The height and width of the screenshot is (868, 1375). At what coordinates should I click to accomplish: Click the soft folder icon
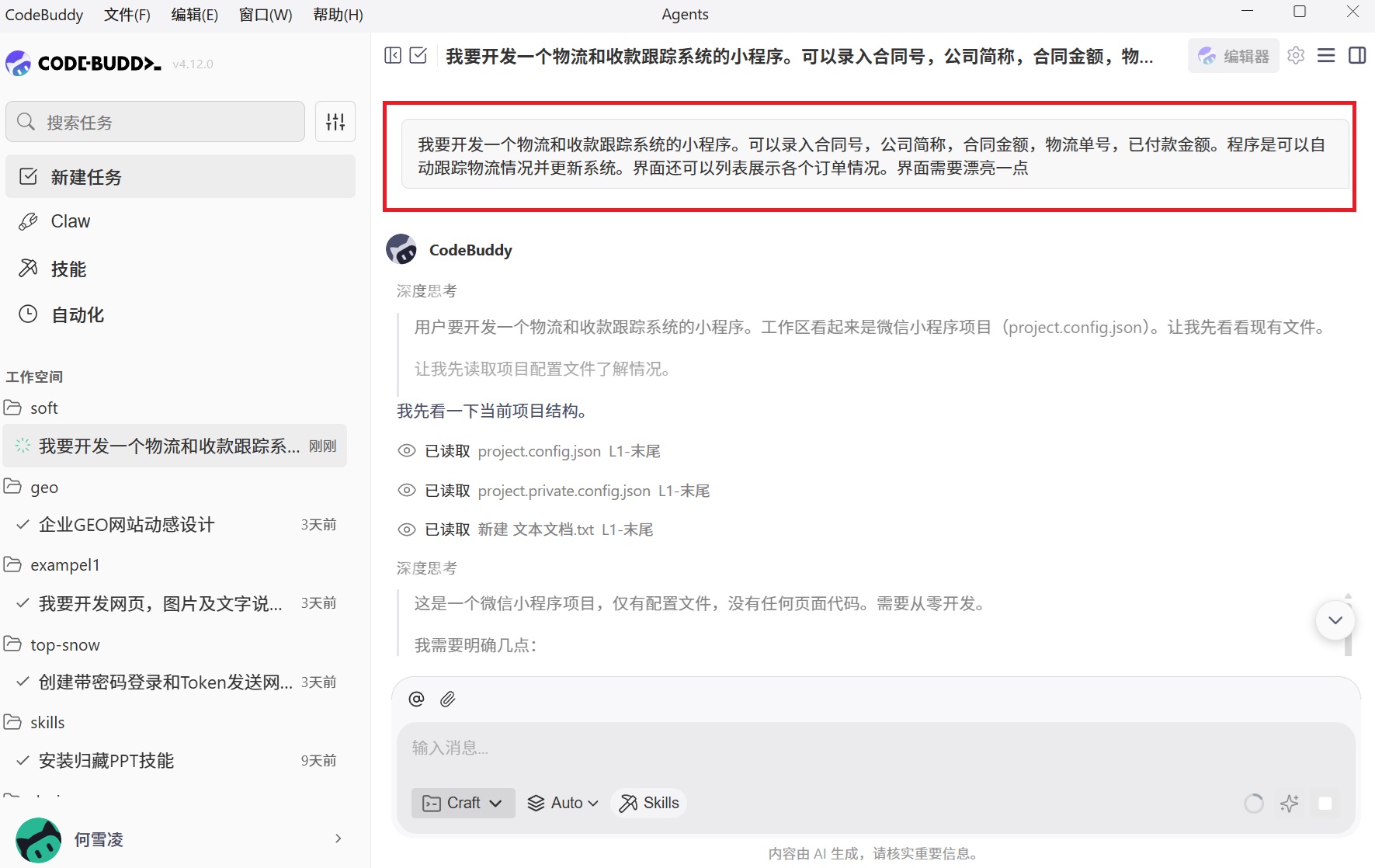click(x=12, y=408)
